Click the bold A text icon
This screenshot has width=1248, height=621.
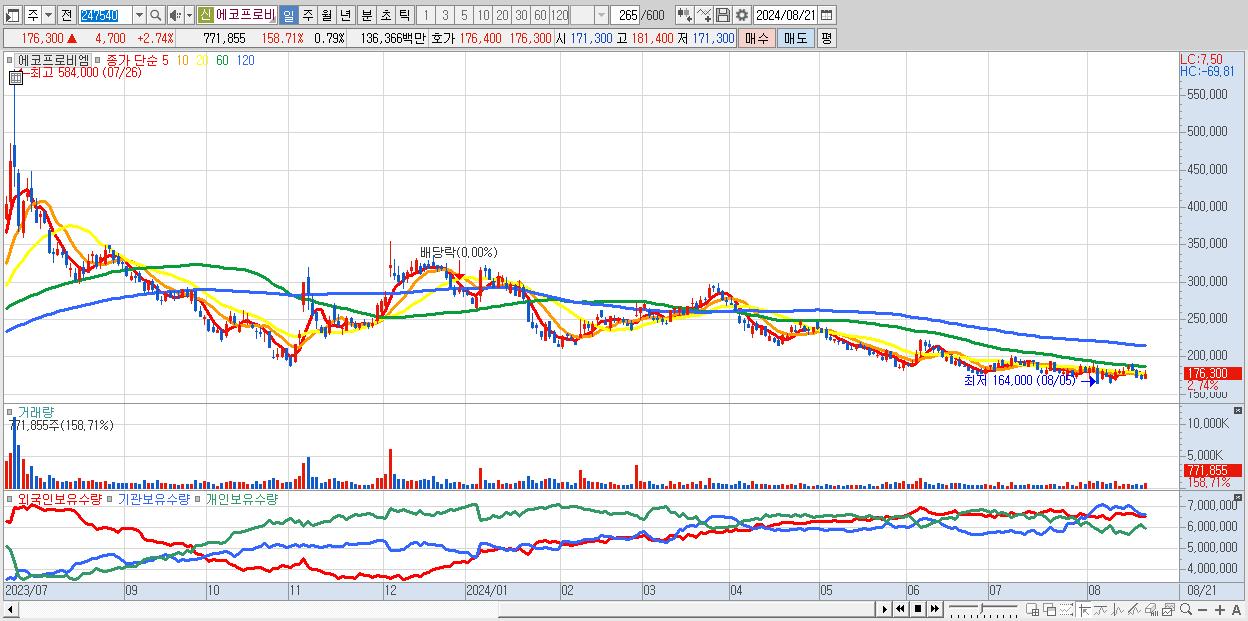tap(1237, 609)
